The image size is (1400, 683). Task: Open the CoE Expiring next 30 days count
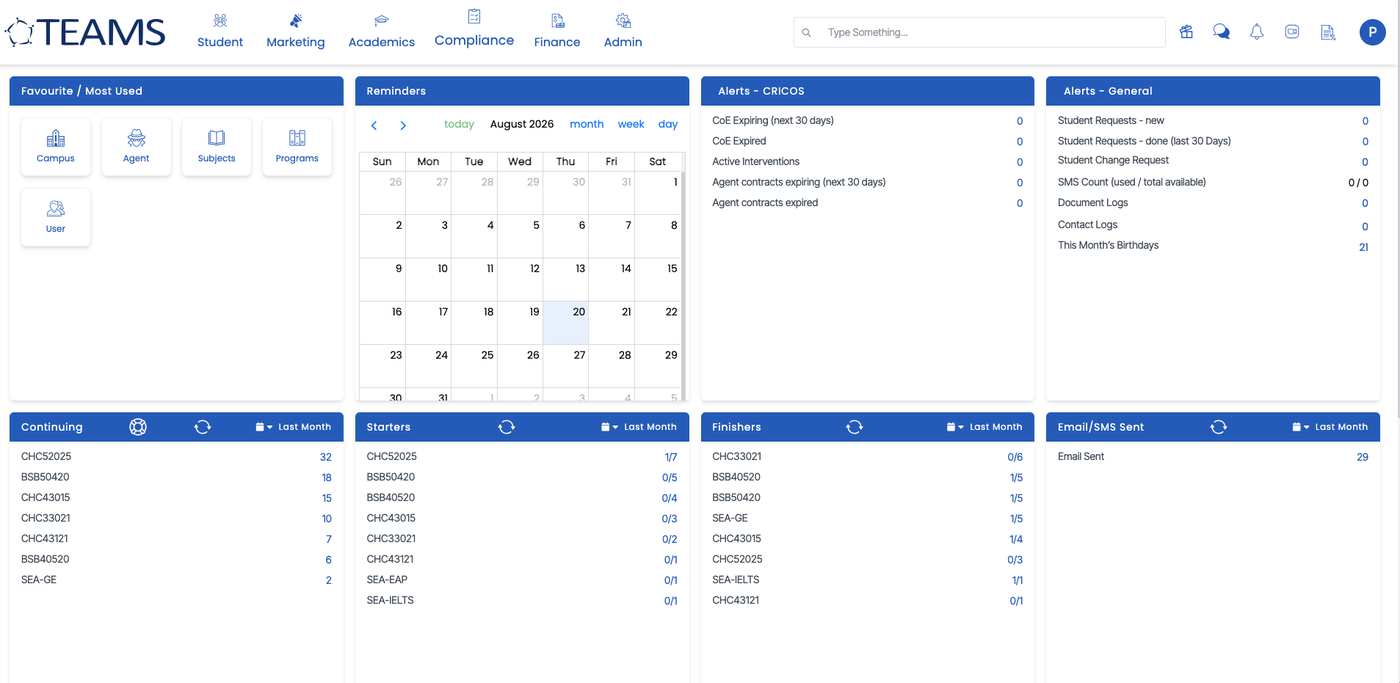[x=1020, y=121]
